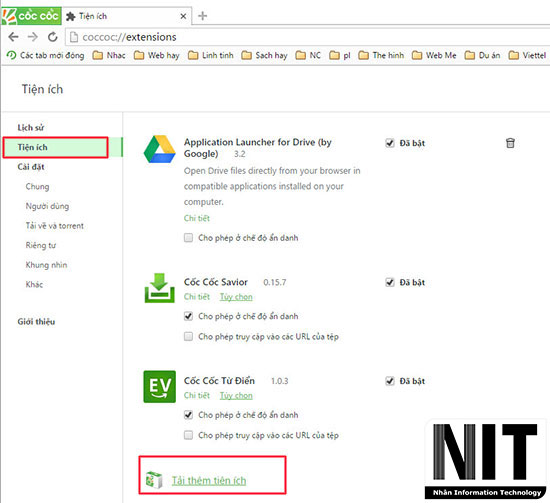Screen dimensions: 550x503
Task: Open the Người dùng settings section
Action: point(47,206)
